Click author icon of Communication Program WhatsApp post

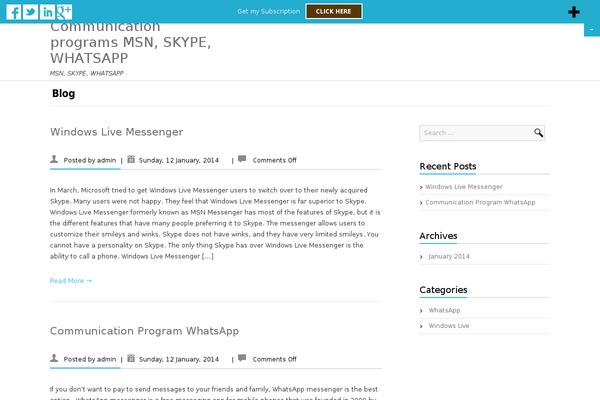pos(54,358)
